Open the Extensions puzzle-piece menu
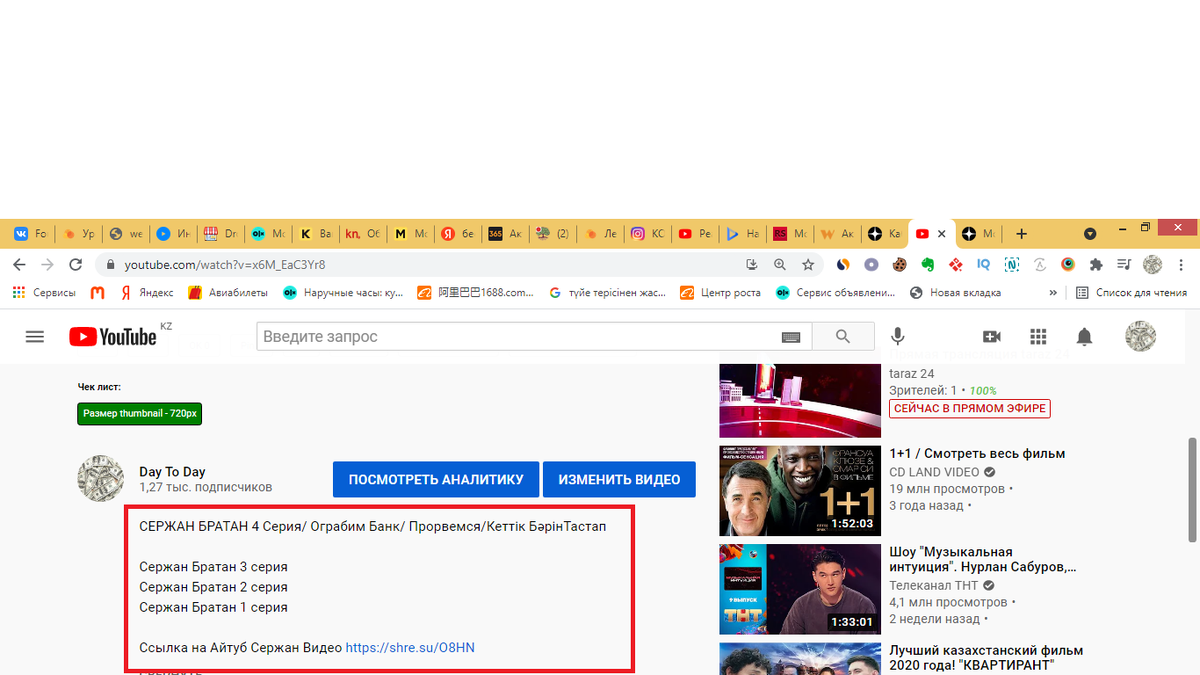 pyautogui.click(x=1096, y=265)
